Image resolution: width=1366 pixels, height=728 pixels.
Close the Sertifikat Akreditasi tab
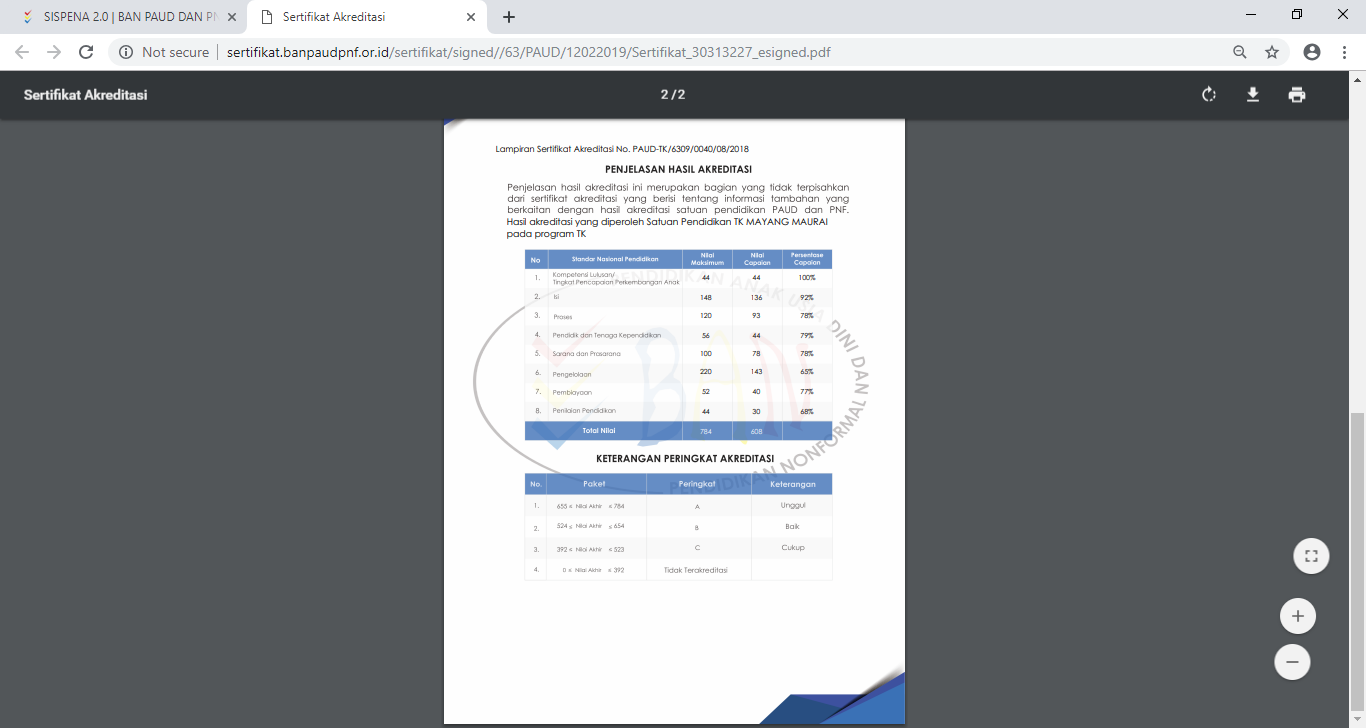tap(471, 17)
